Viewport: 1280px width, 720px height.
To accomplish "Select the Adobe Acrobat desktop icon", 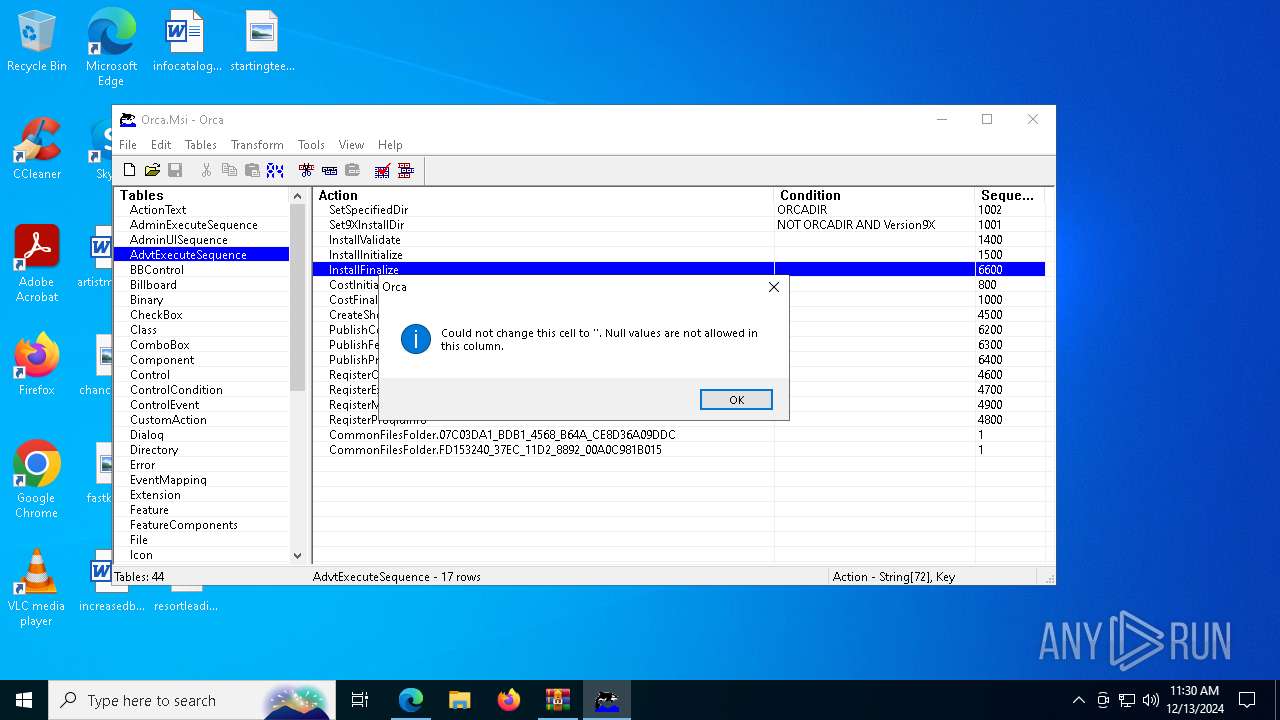I will (x=37, y=263).
